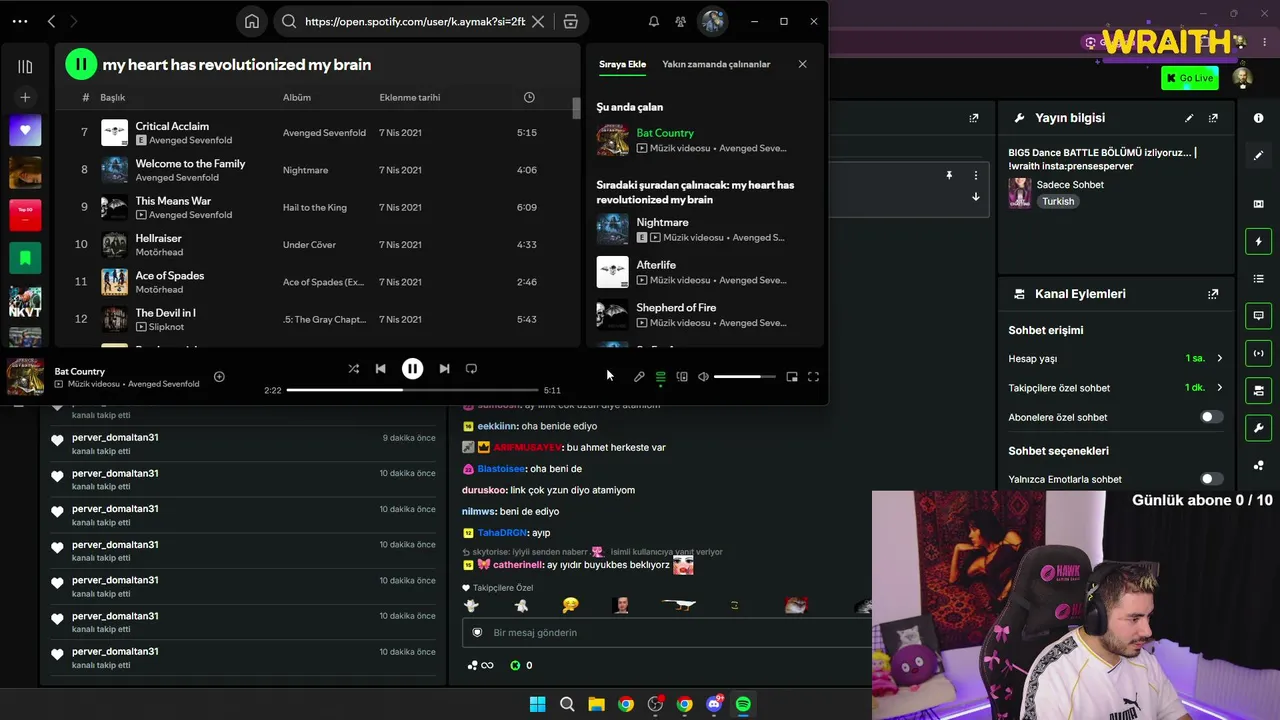
Task: Toggle repeat mode
Action: coord(471,368)
